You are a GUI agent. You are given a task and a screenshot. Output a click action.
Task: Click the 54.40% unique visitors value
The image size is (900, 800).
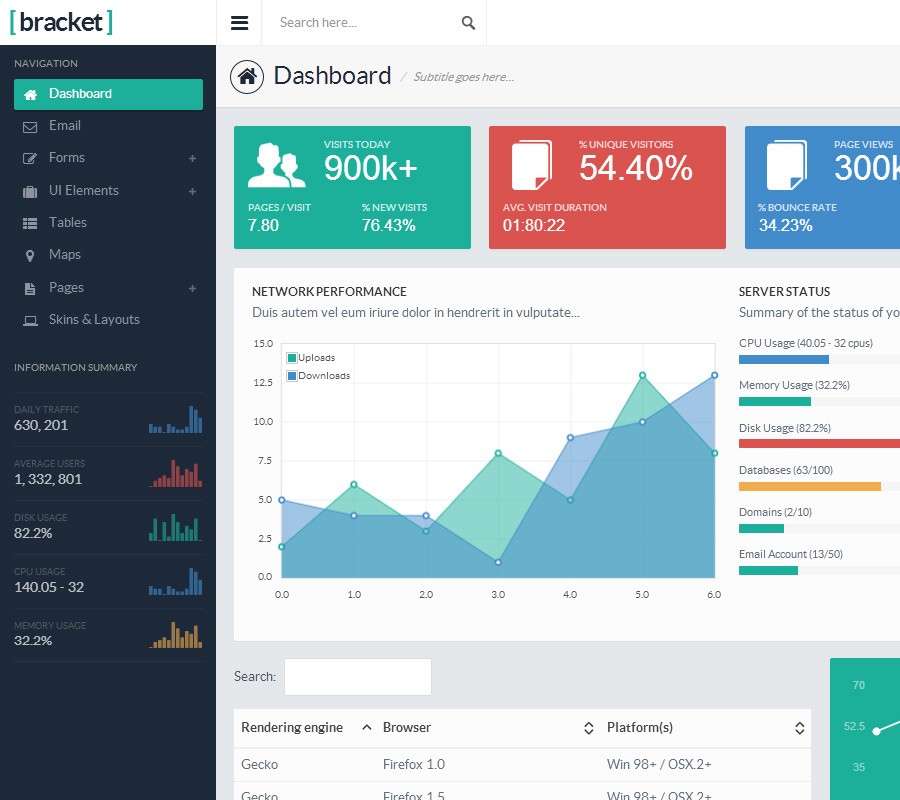(636, 168)
